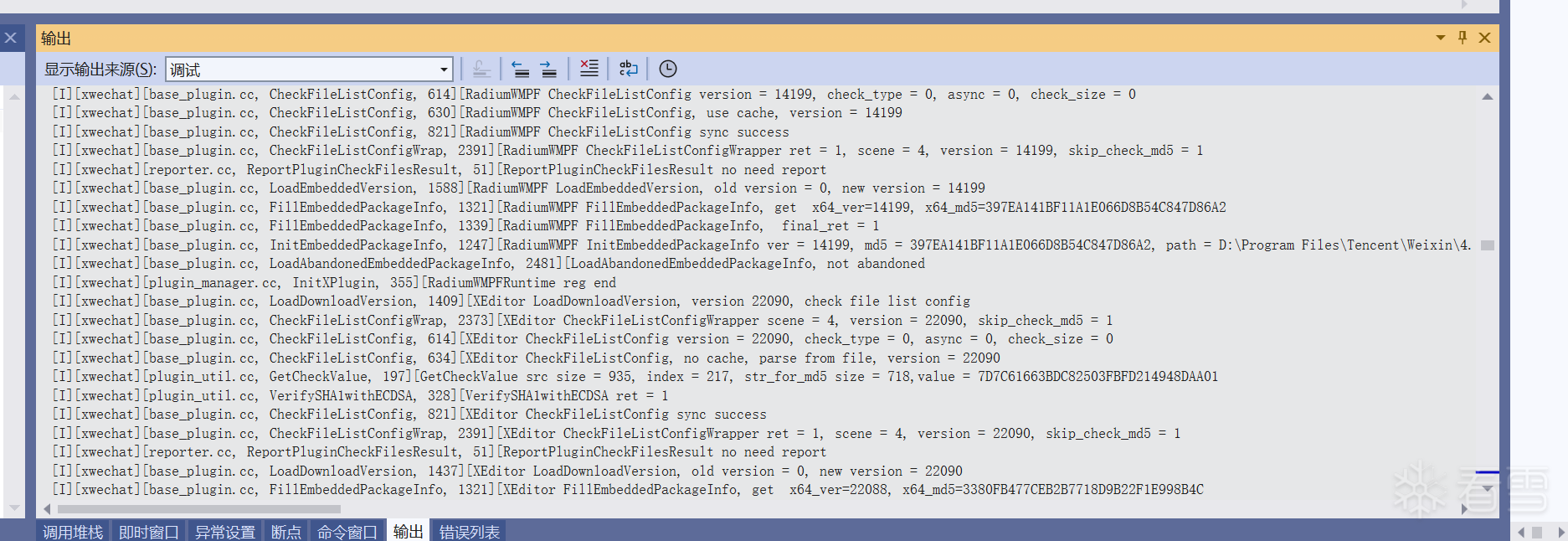Viewport: 1568px width, 541px height.
Task: Open the window position dropdown arrow
Action: (x=1441, y=38)
